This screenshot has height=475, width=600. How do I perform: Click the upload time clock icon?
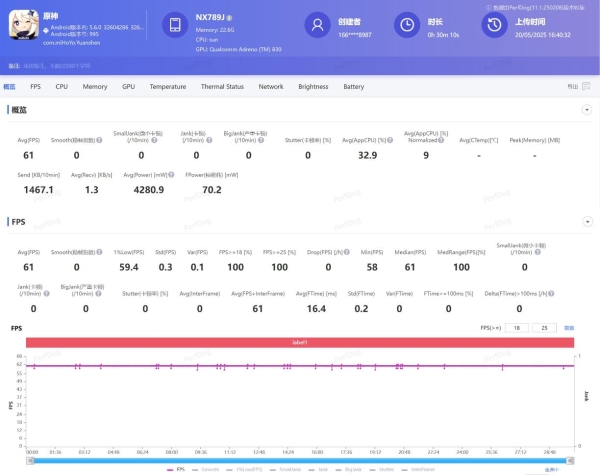pos(495,25)
